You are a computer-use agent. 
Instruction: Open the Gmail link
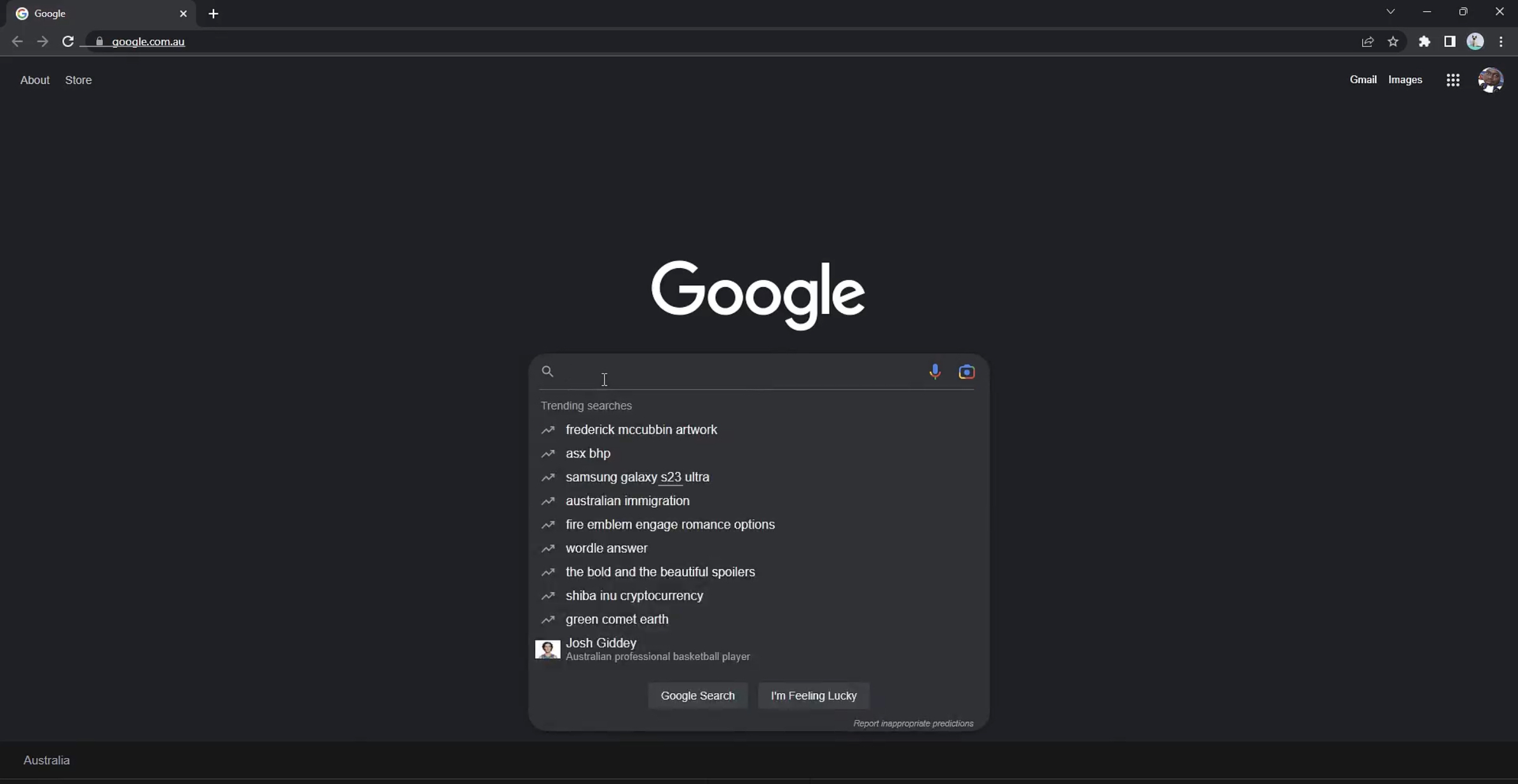click(1363, 79)
